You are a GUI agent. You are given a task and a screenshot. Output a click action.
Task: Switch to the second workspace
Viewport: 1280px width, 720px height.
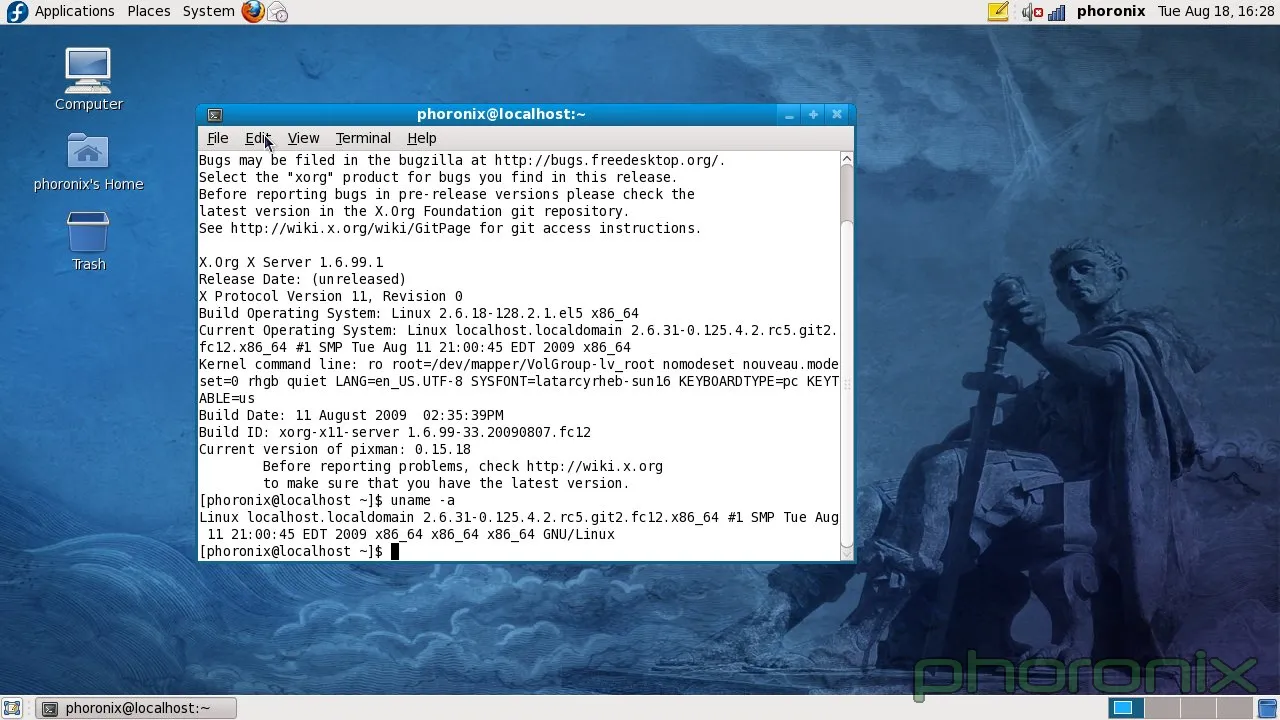click(1160, 708)
